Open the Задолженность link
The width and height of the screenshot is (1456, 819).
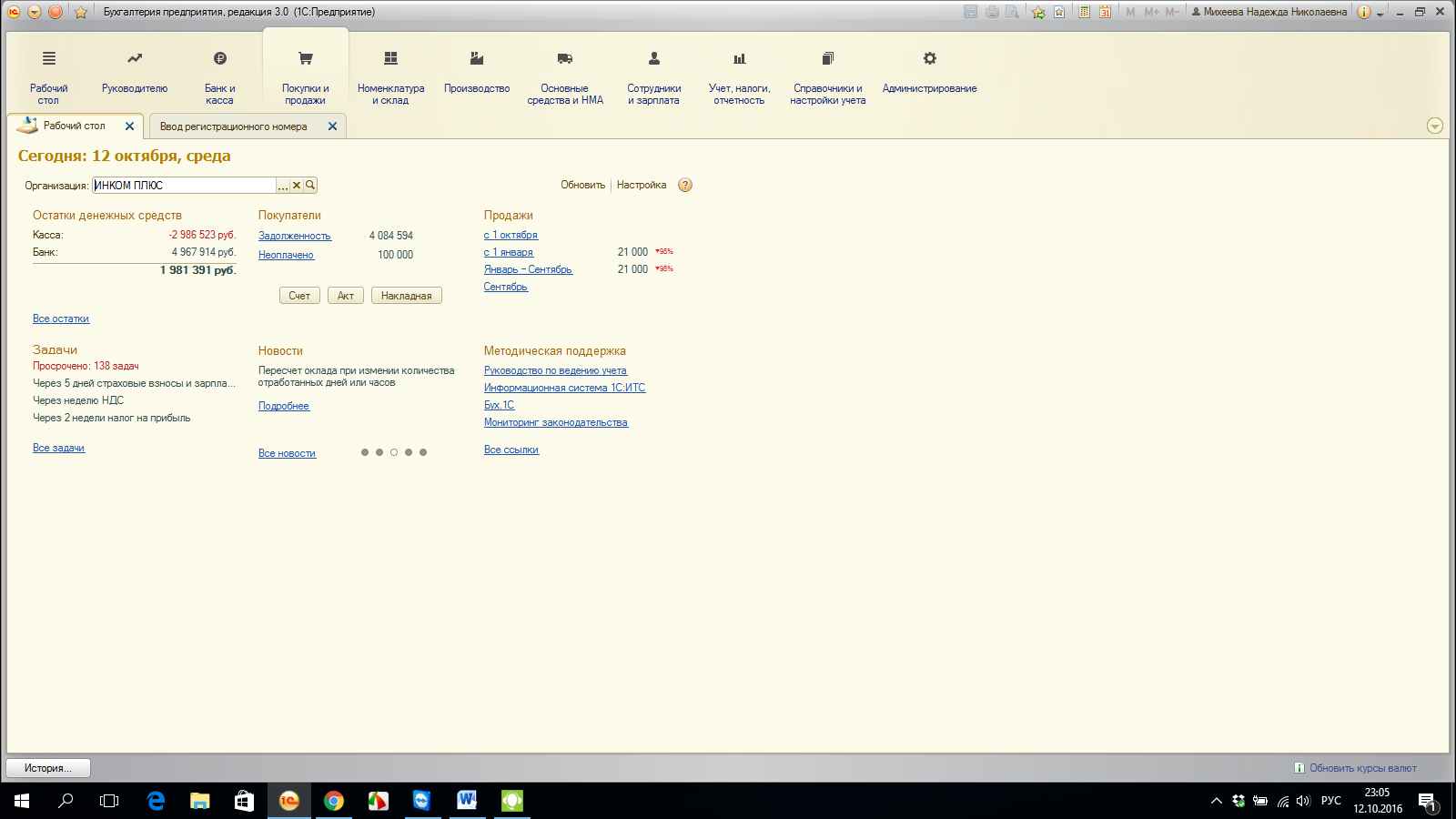coord(295,236)
